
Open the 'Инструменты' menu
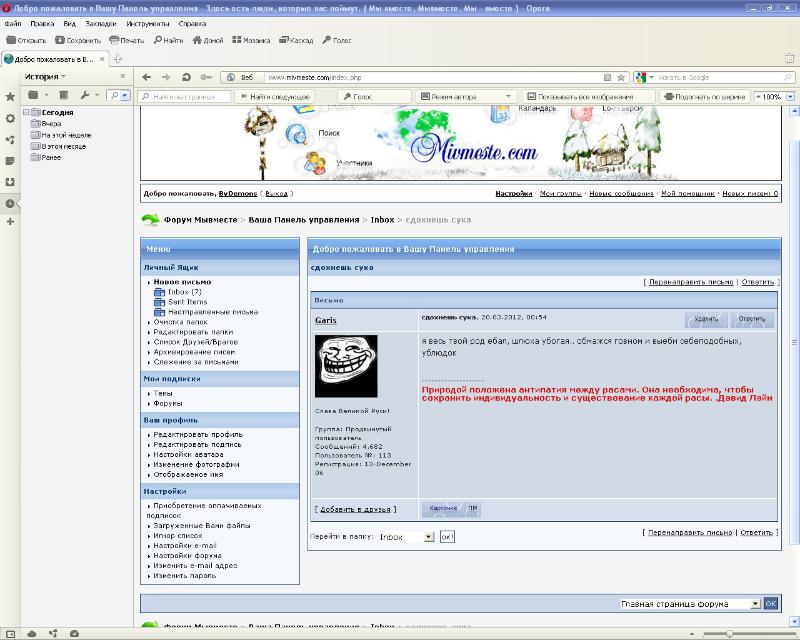tap(147, 21)
